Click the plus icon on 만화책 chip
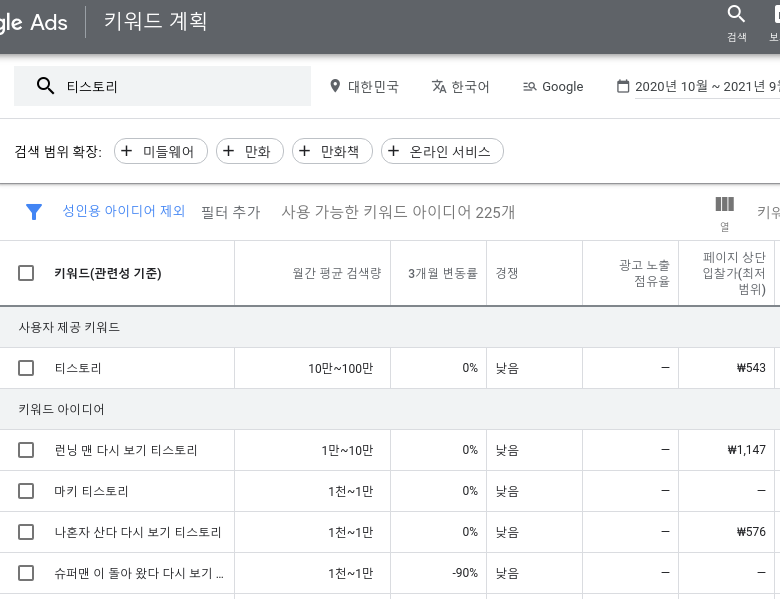This screenshot has width=780, height=599. click(x=304, y=151)
